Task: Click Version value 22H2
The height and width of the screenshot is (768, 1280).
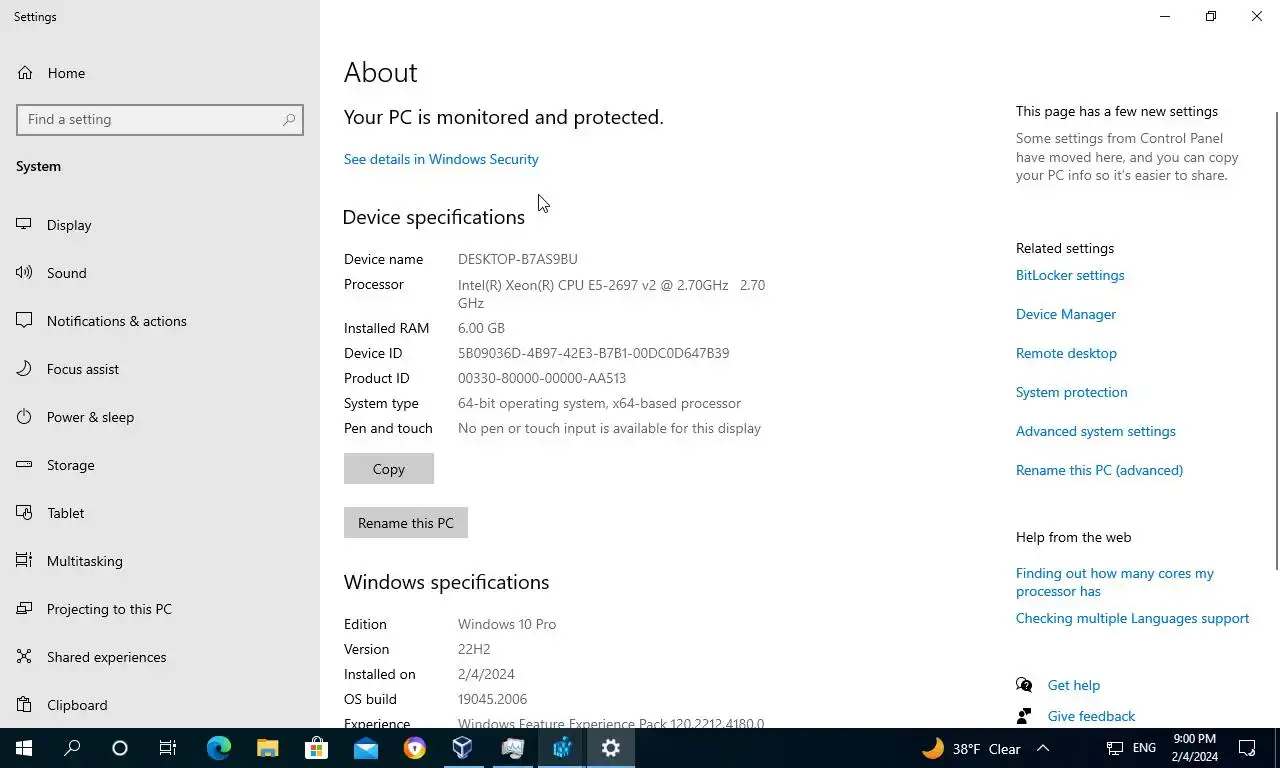Action: pyautogui.click(x=474, y=649)
